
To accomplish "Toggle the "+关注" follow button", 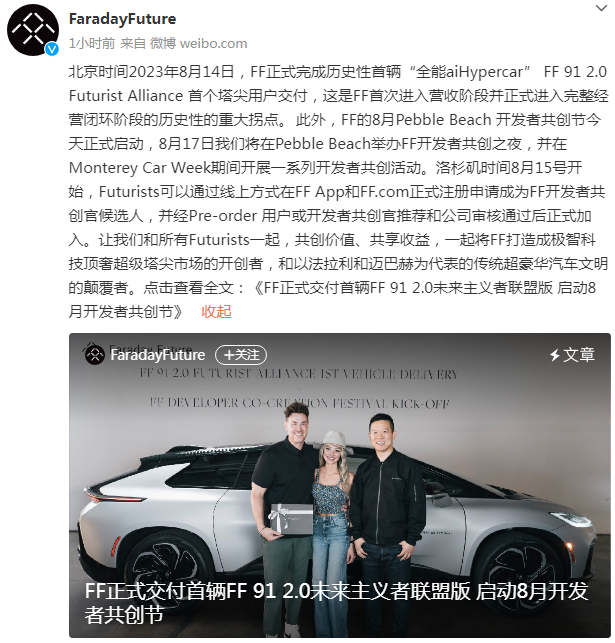I will [241, 355].
